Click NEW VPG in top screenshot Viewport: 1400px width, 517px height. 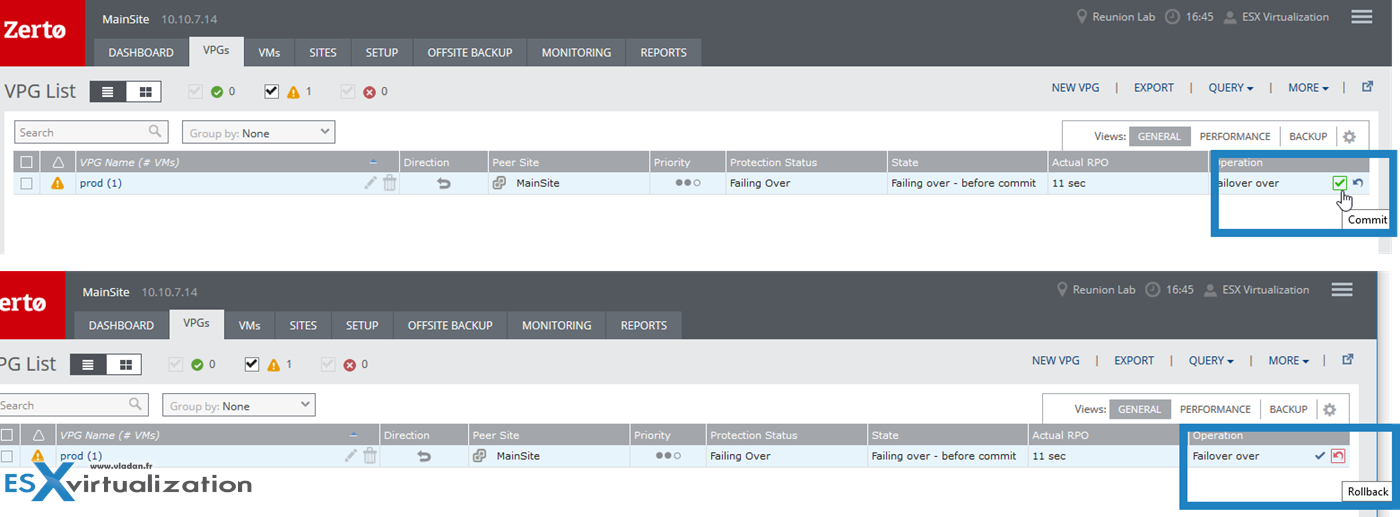pyautogui.click(x=1075, y=88)
